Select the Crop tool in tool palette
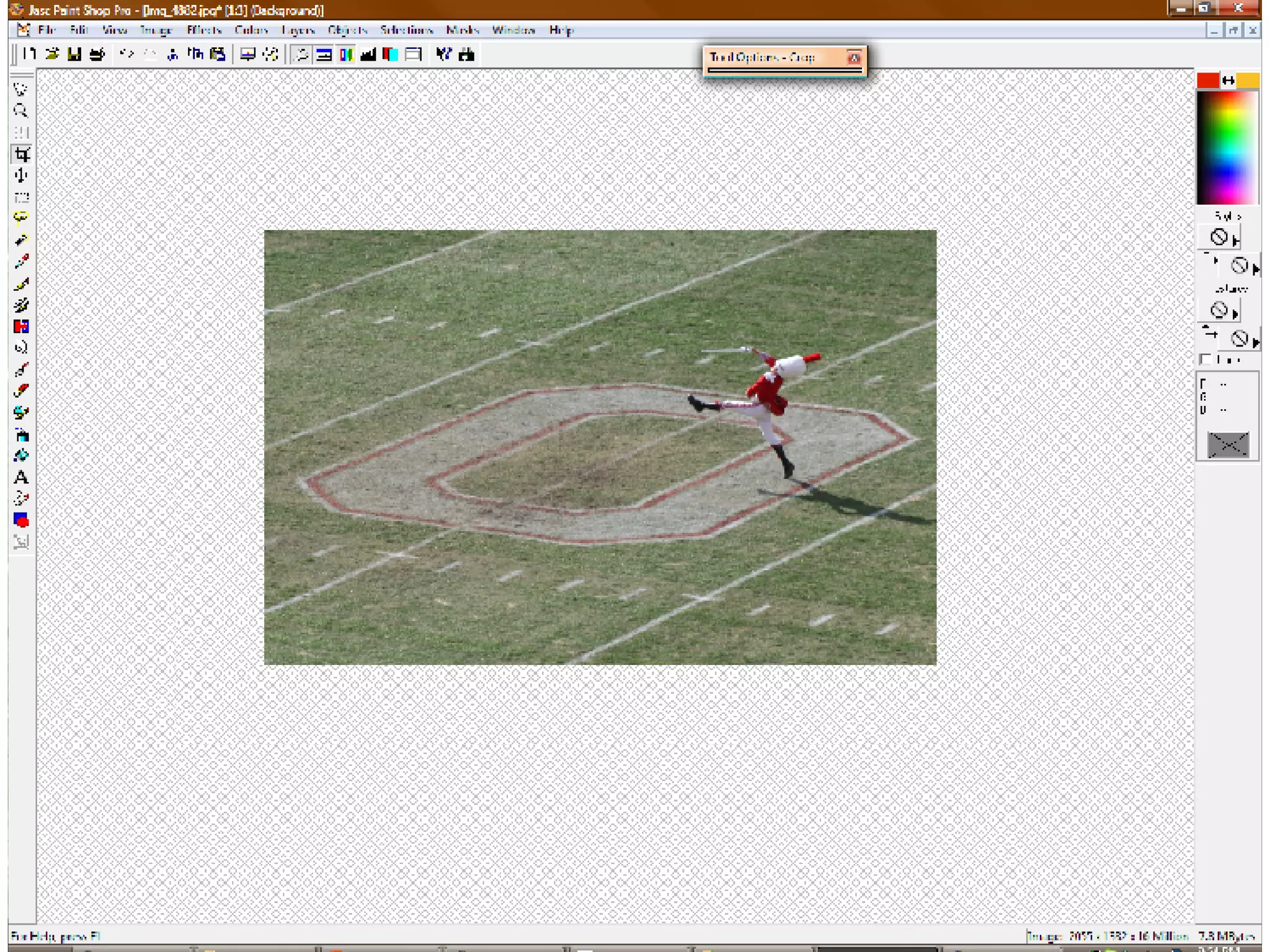Image resolution: width=1270 pixels, height=952 pixels. [22, 154]
